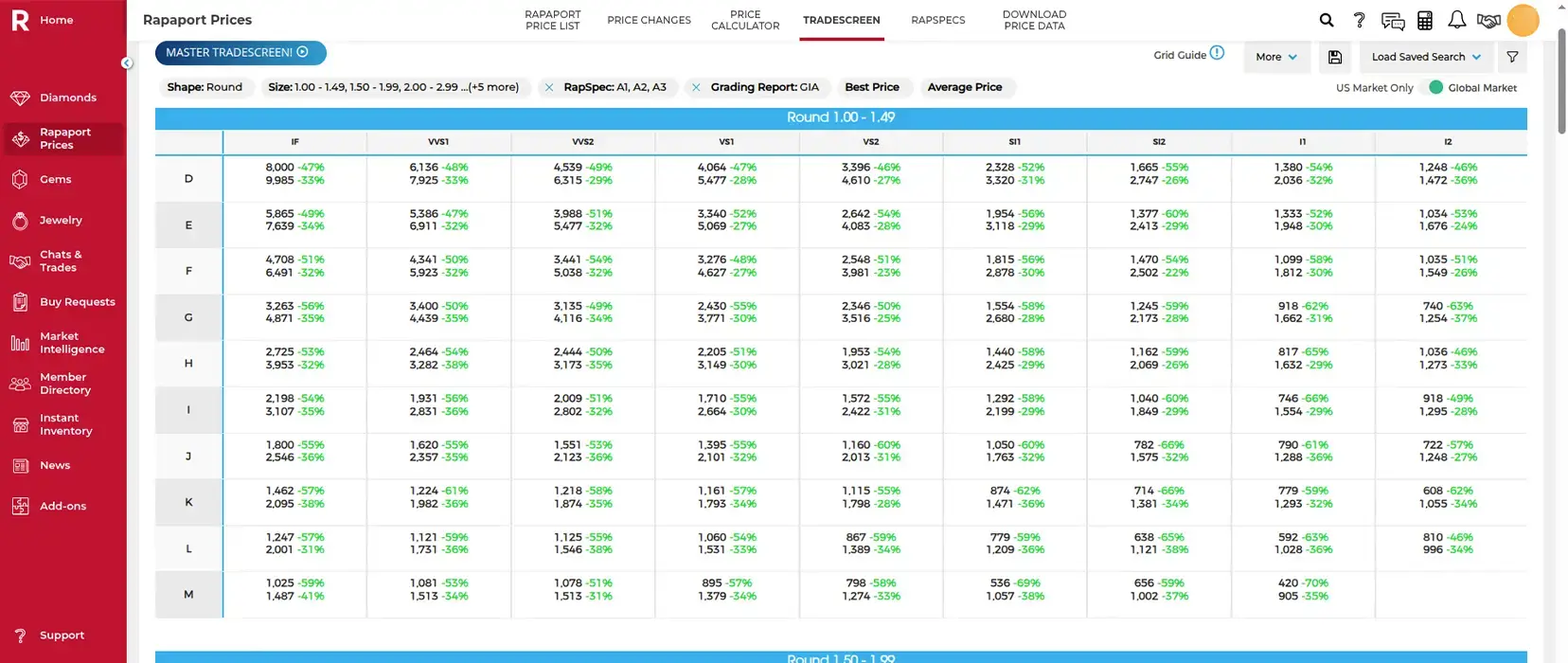
Task: Click the L VS2 cell showing 867
Action: click(x=871, y=543)
